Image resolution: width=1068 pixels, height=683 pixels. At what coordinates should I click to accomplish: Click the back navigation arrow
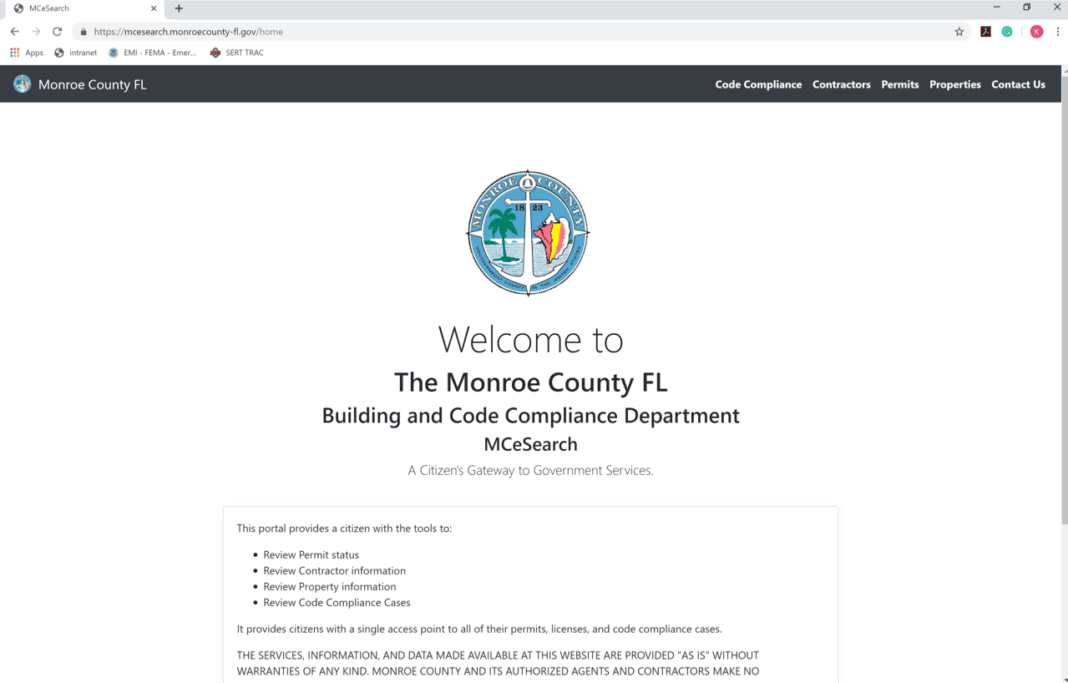13,31
